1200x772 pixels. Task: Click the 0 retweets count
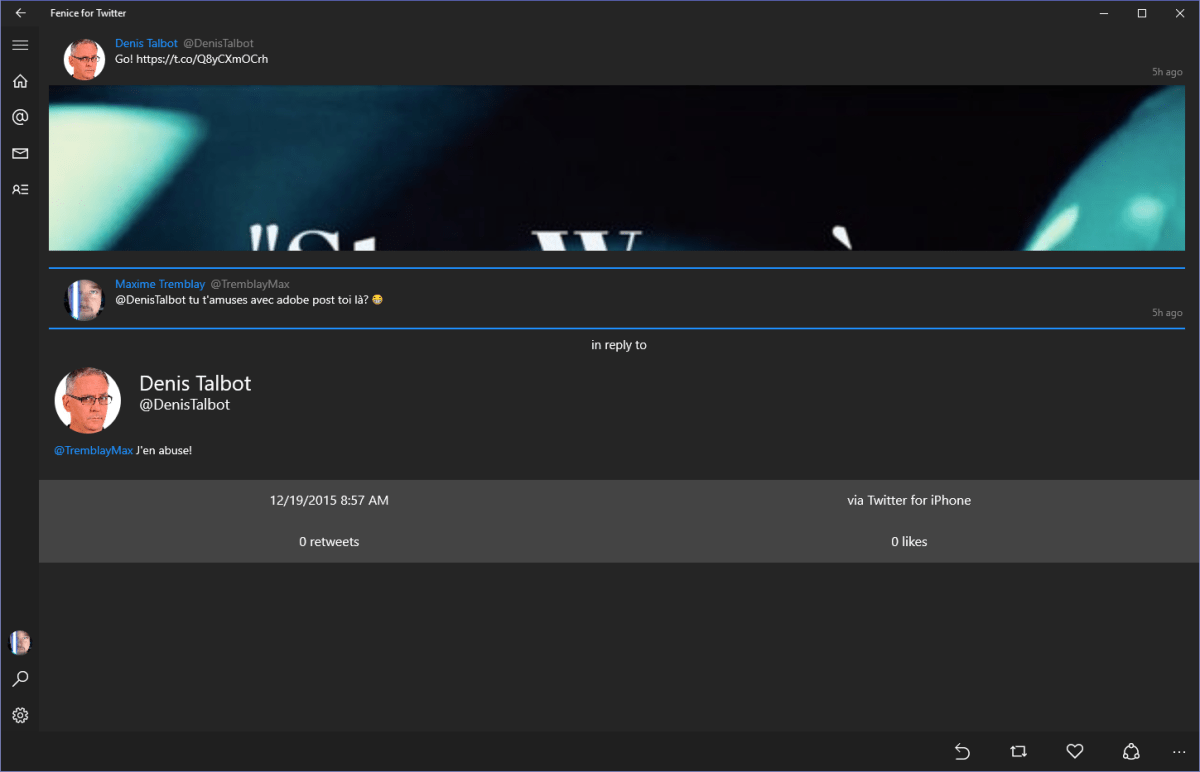point(329,541)
